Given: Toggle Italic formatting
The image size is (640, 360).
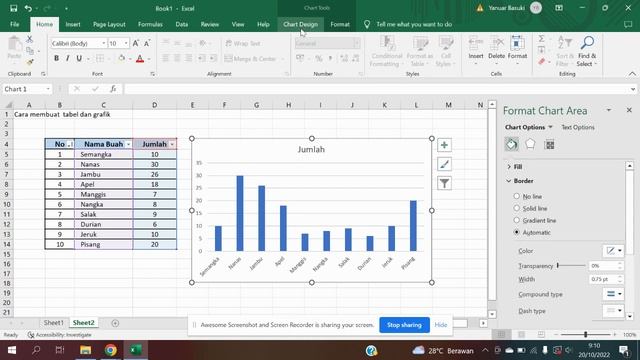Looking at the screenshot, I should pyautogui.click(x=67, y=58).
